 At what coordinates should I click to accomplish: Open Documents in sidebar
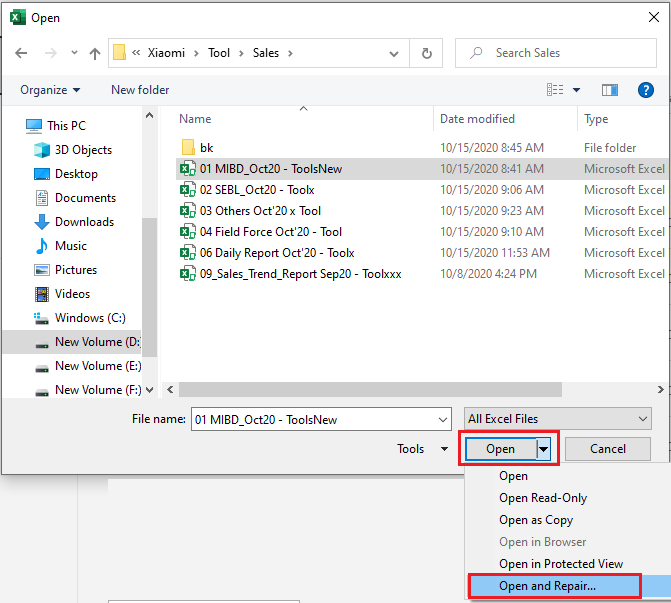[x=85, y=198]
